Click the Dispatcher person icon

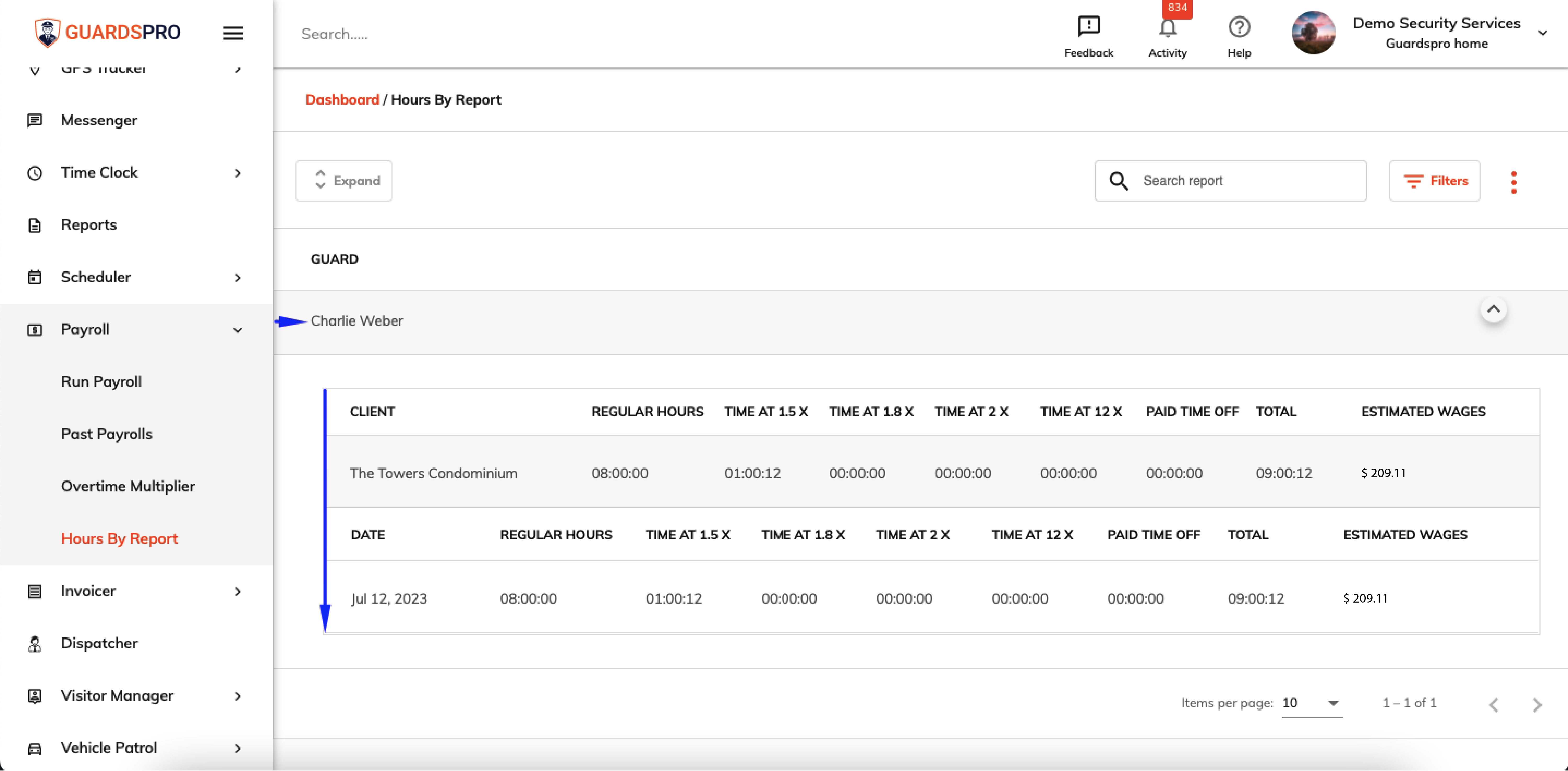[35, 644]
